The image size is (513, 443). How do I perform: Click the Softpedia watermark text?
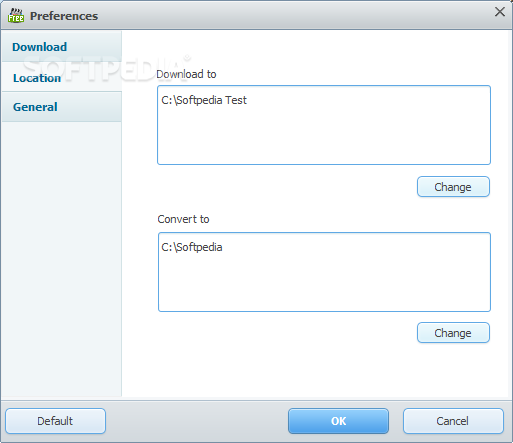pyautogui.click(x=107, y=68)
